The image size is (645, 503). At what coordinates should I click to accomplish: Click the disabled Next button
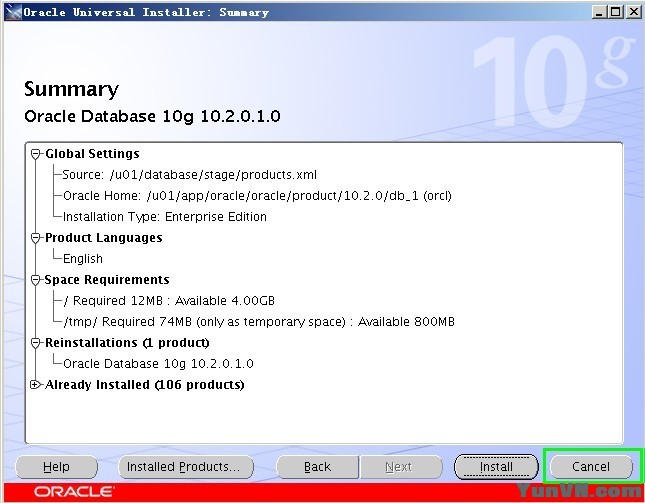tap(401, 467)
